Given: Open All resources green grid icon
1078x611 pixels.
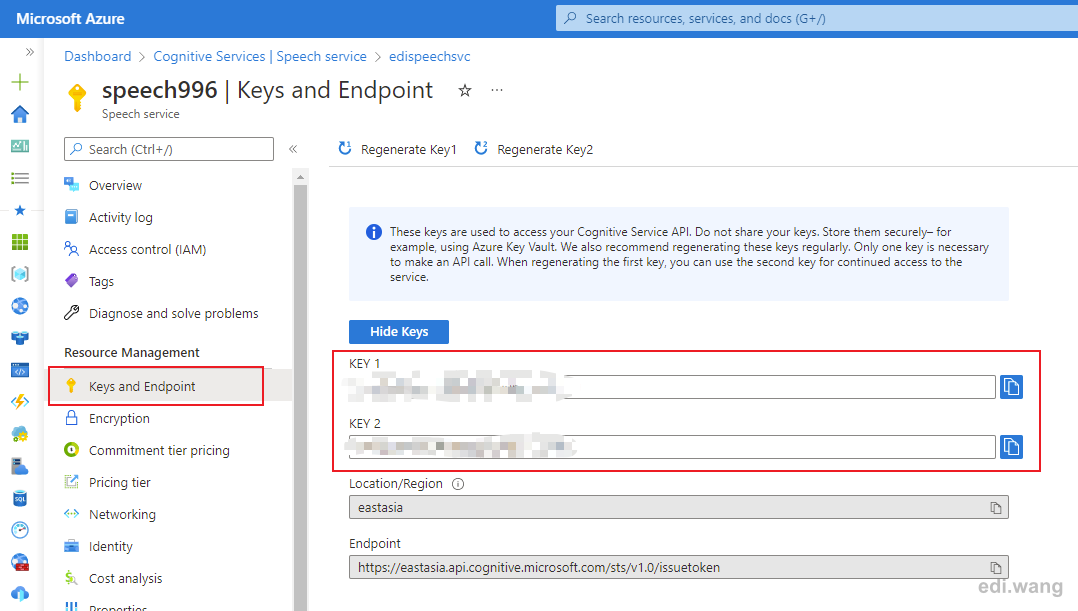Looking at the screenshot, I should [20, 242].
